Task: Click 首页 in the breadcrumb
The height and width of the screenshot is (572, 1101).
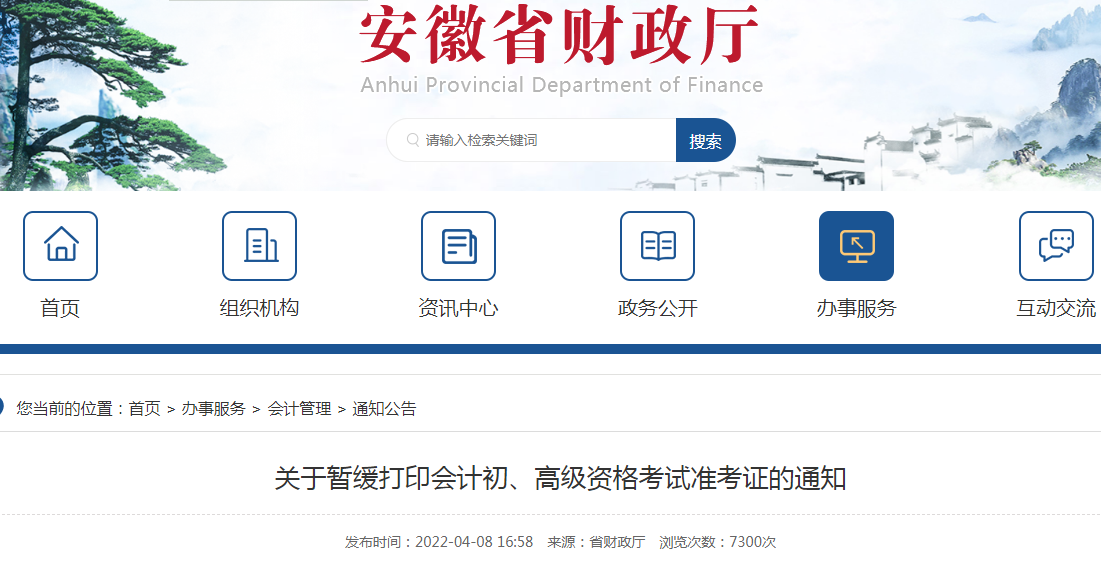Action: [145, 408]
